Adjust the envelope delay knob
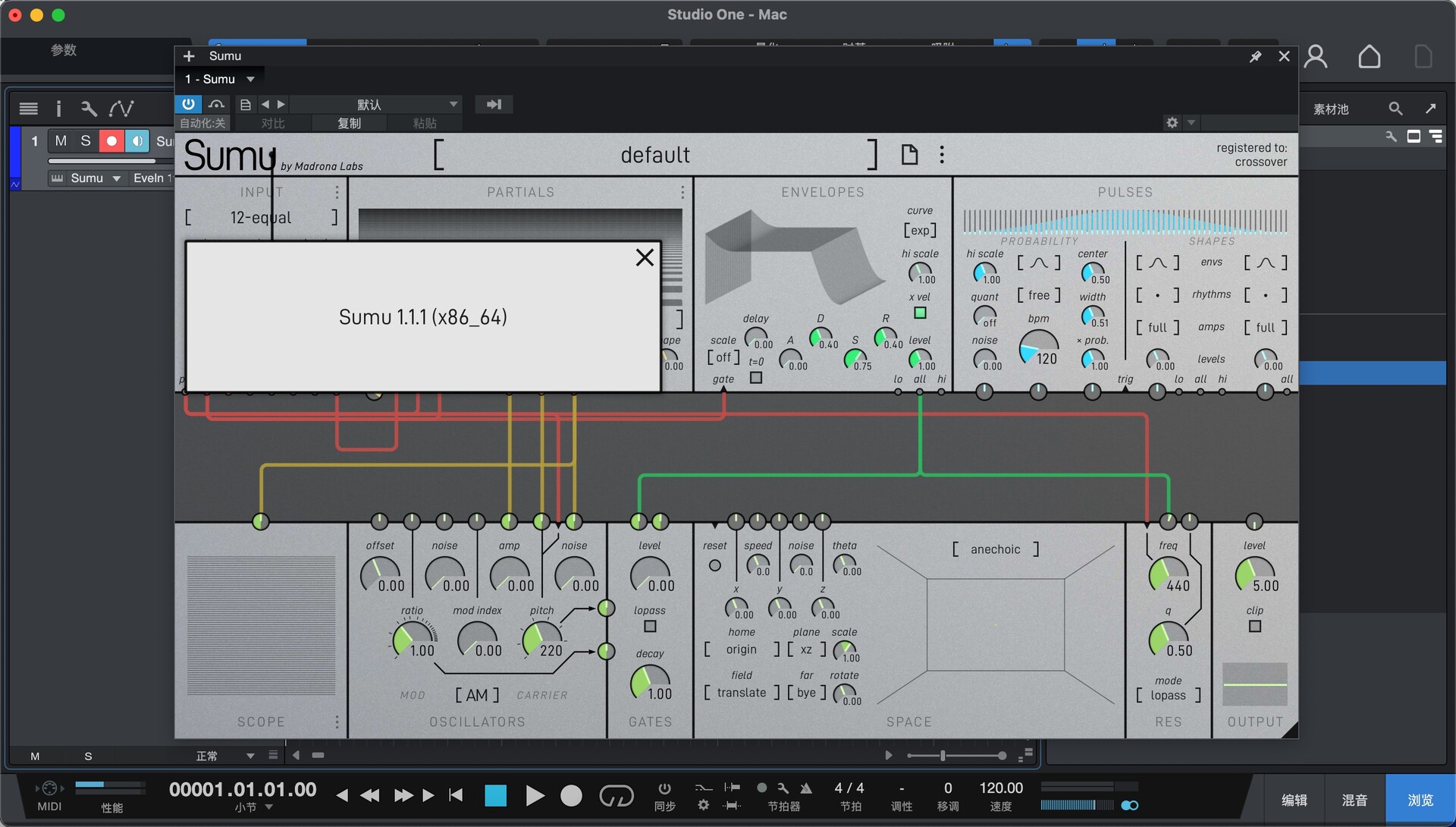 coord(755,337)
